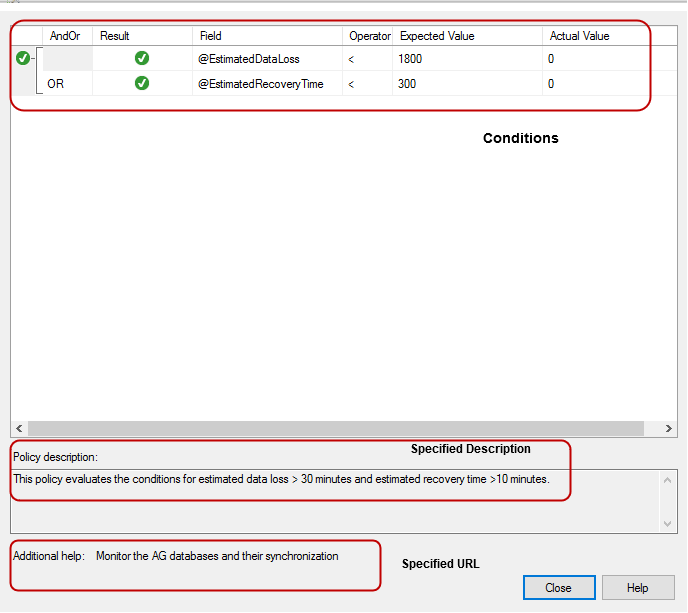Click the Result check icon for @EstimatedRecoveryTime
Viewport: 688px width, 613px height.
[142, 84]
